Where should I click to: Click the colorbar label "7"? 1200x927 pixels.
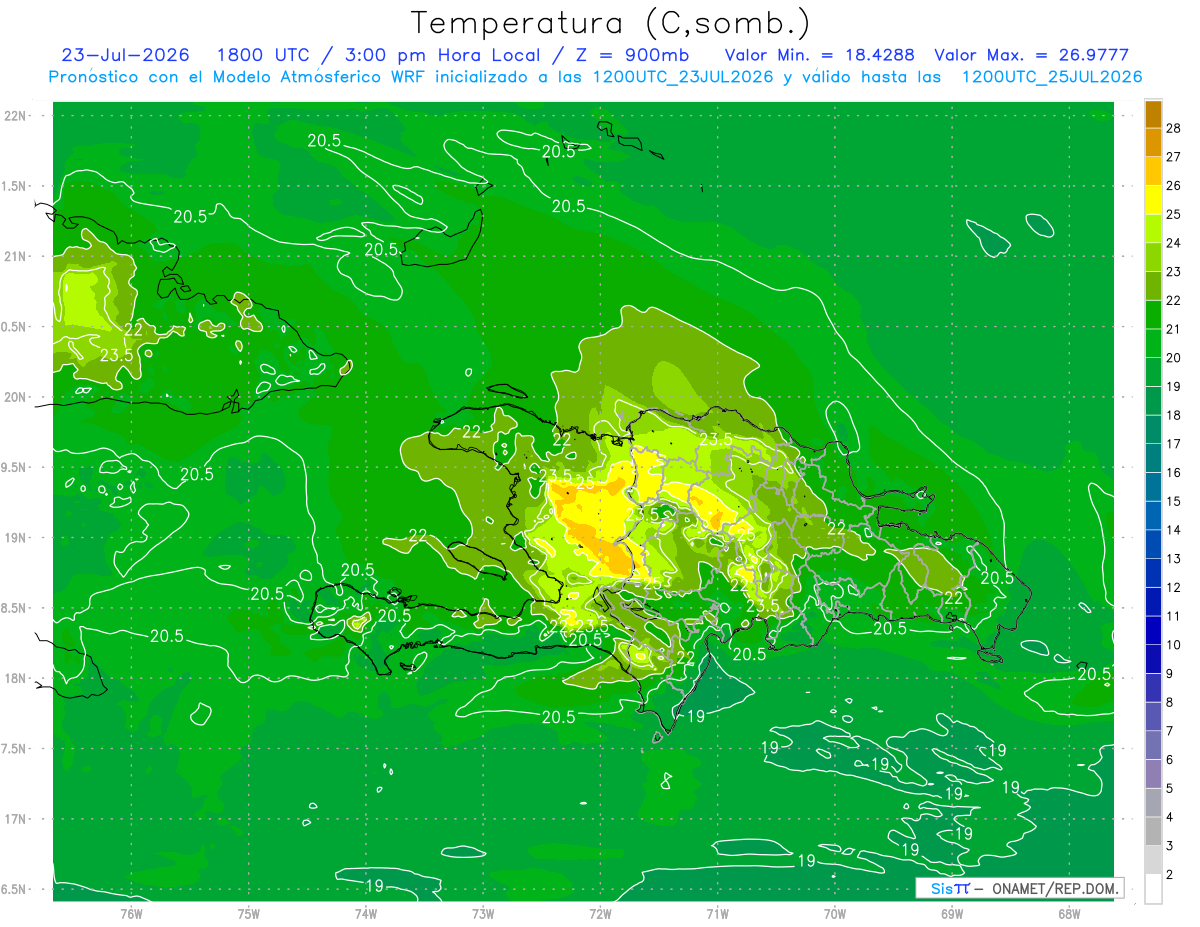1170,732
